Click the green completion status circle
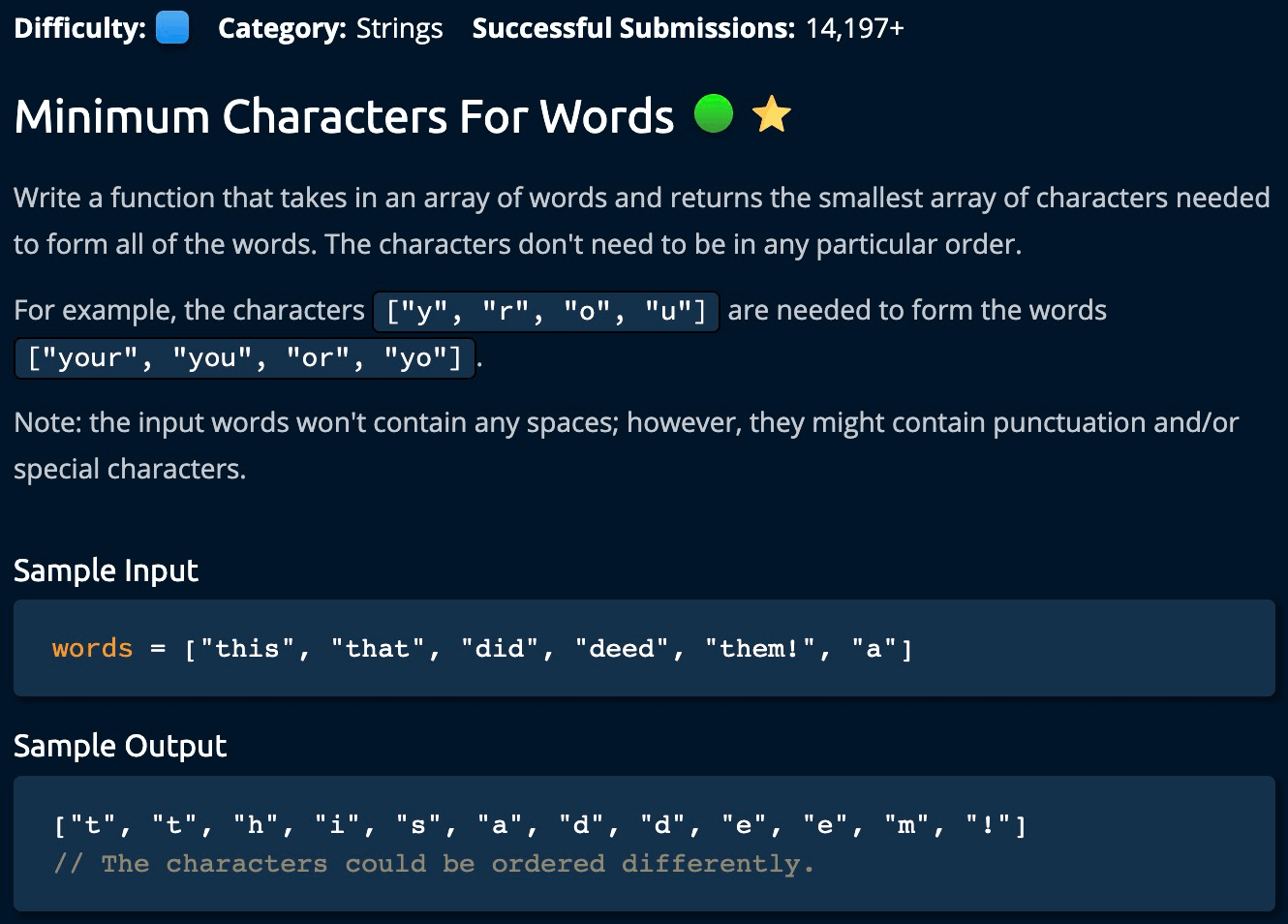The image size is (1288, 924). tap(714, 113)
